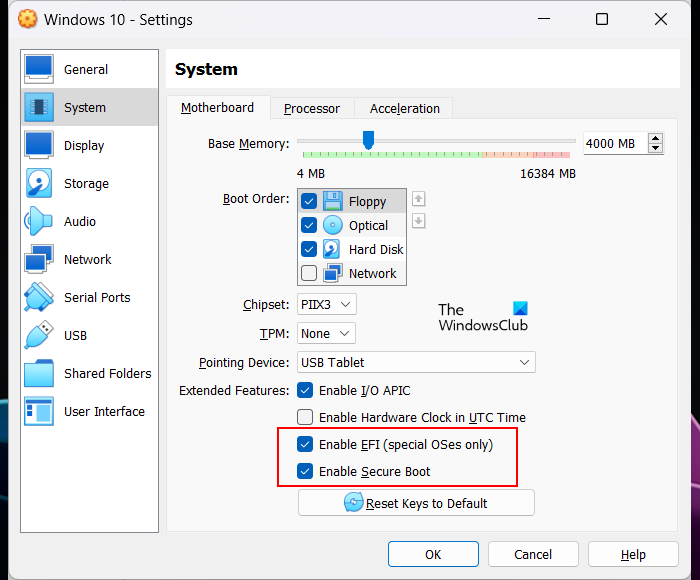Screen dimensions: 700x580
Task: Click the VirtualBox gear icon in title bar
Action: (x=27, y=19)
